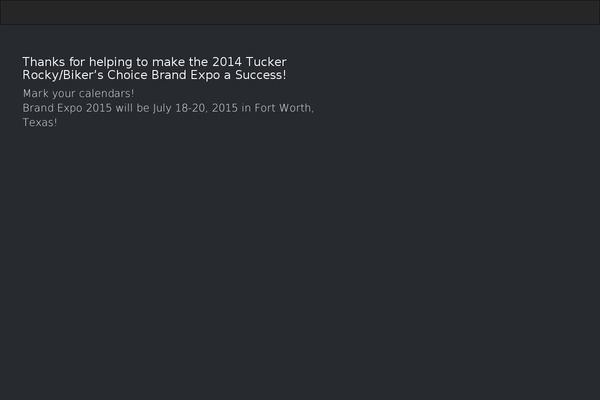This screenshot has height=400, width=600.
Task: Click "Fort Worth," location text
Action: click(284, 108)
